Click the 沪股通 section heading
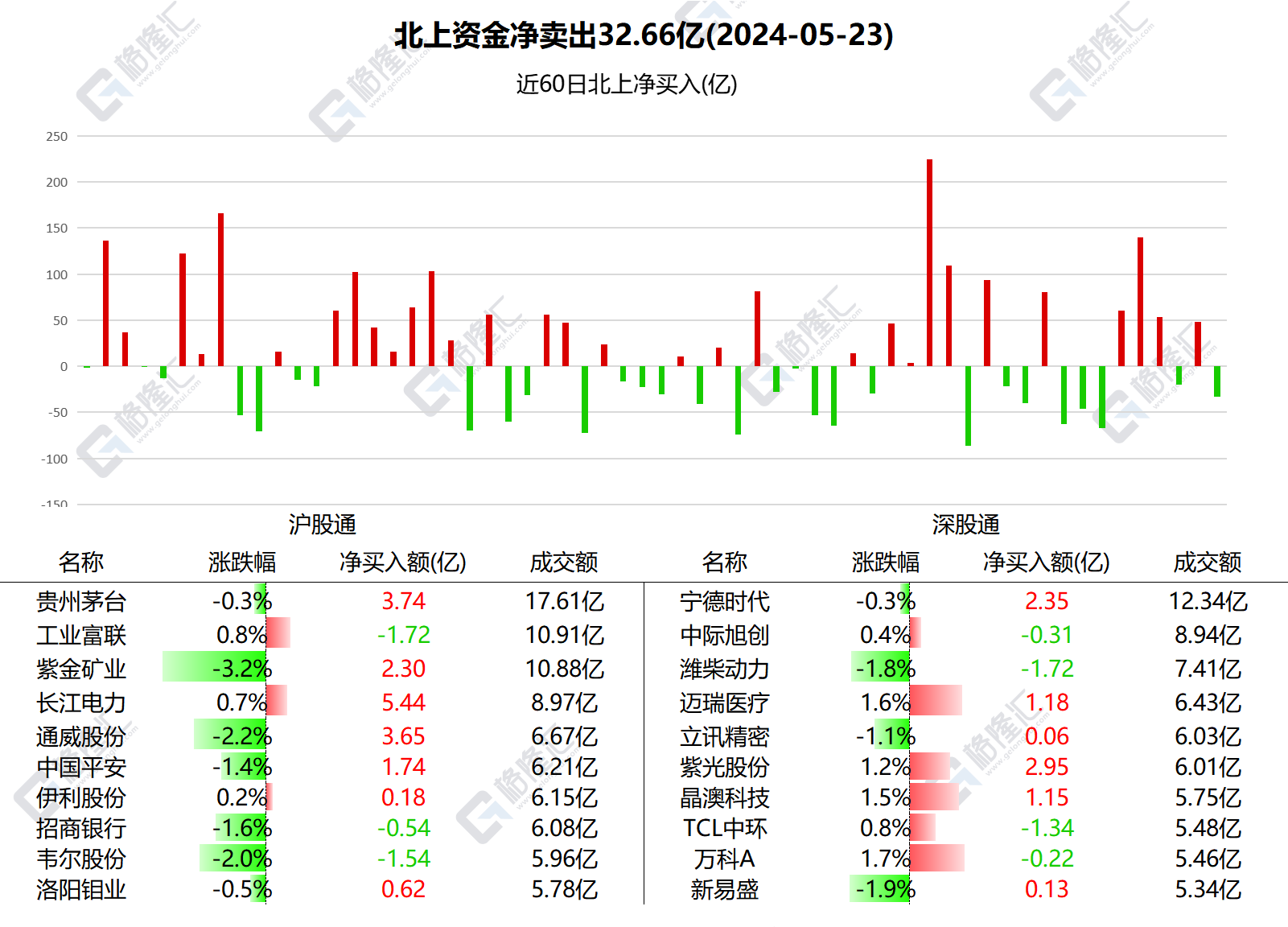This screenshot has height=927, width=1288. [x=323, y=525]
